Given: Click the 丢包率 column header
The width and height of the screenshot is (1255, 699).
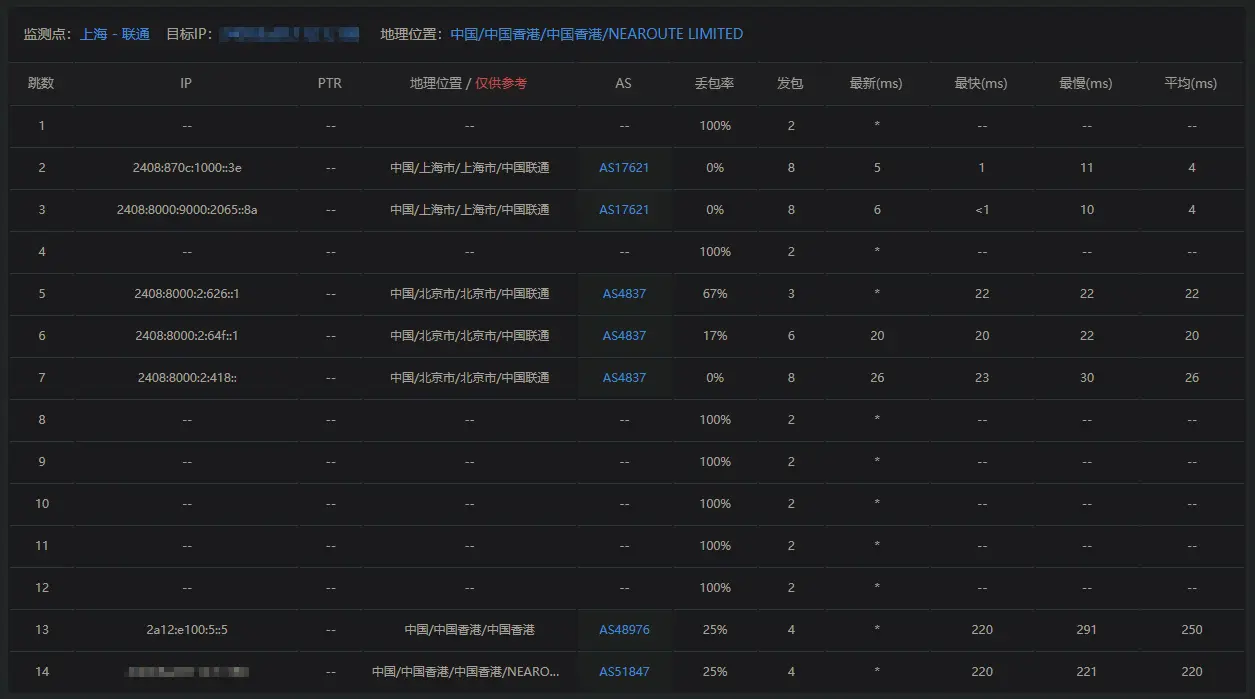Looking at the screenshot, I should (x=714, y=84).
